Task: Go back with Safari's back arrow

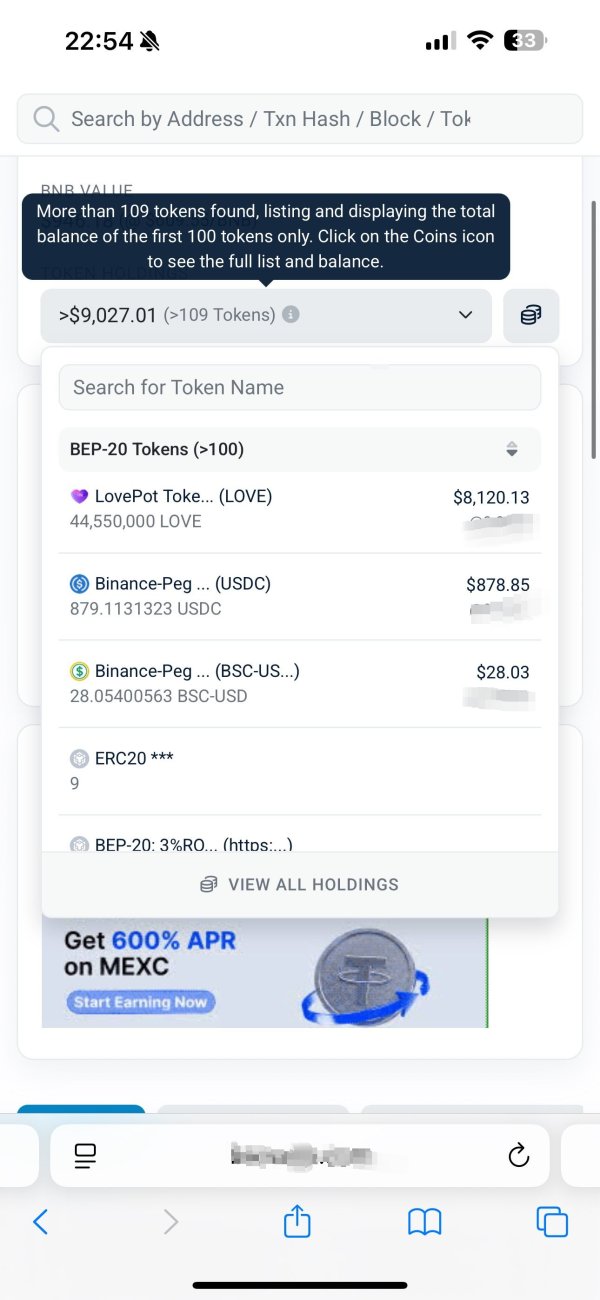Action: (x=41, y=1221)
